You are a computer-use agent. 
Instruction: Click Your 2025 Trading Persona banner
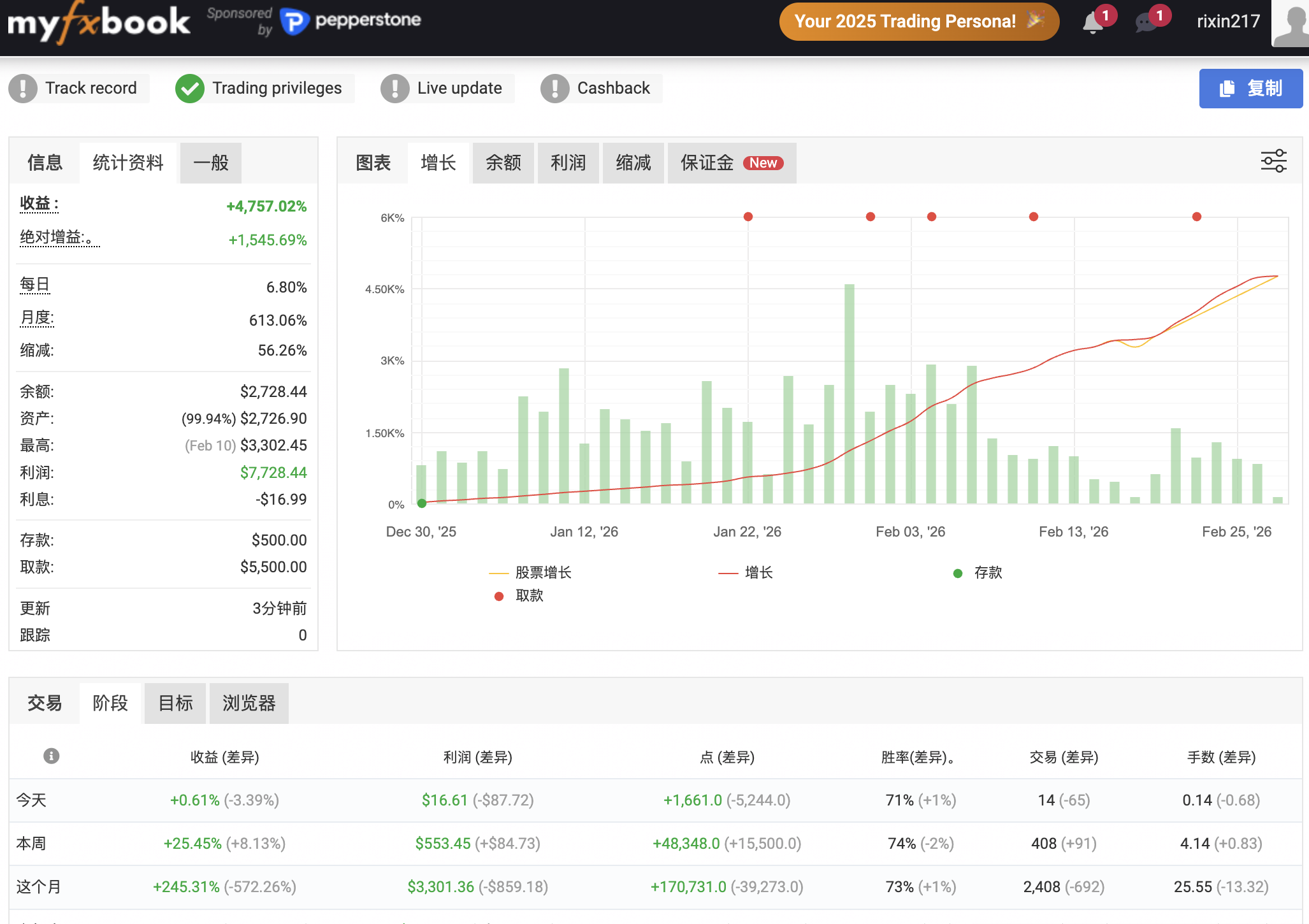point(918,22)
